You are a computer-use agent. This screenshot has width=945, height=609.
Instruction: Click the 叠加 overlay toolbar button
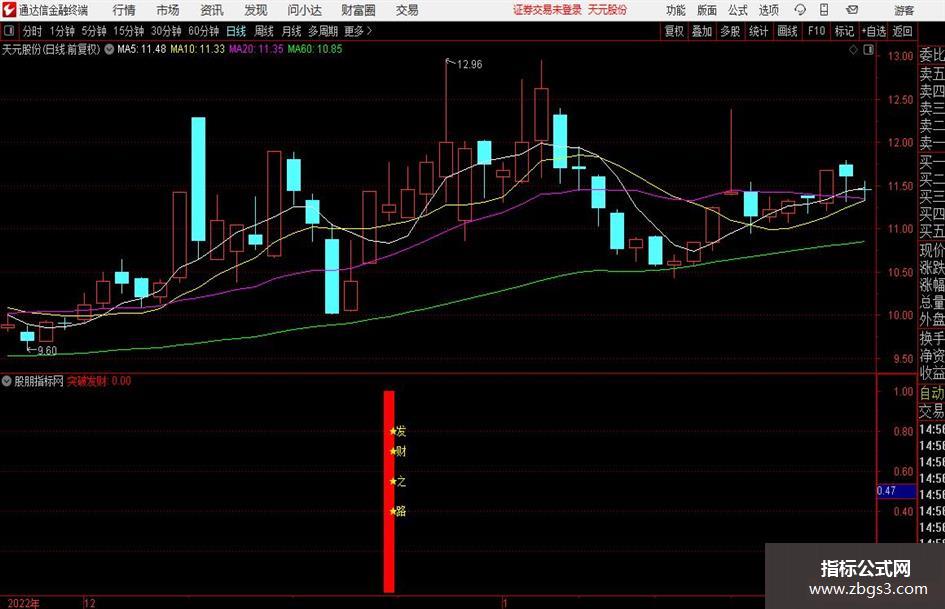point(702,31)
